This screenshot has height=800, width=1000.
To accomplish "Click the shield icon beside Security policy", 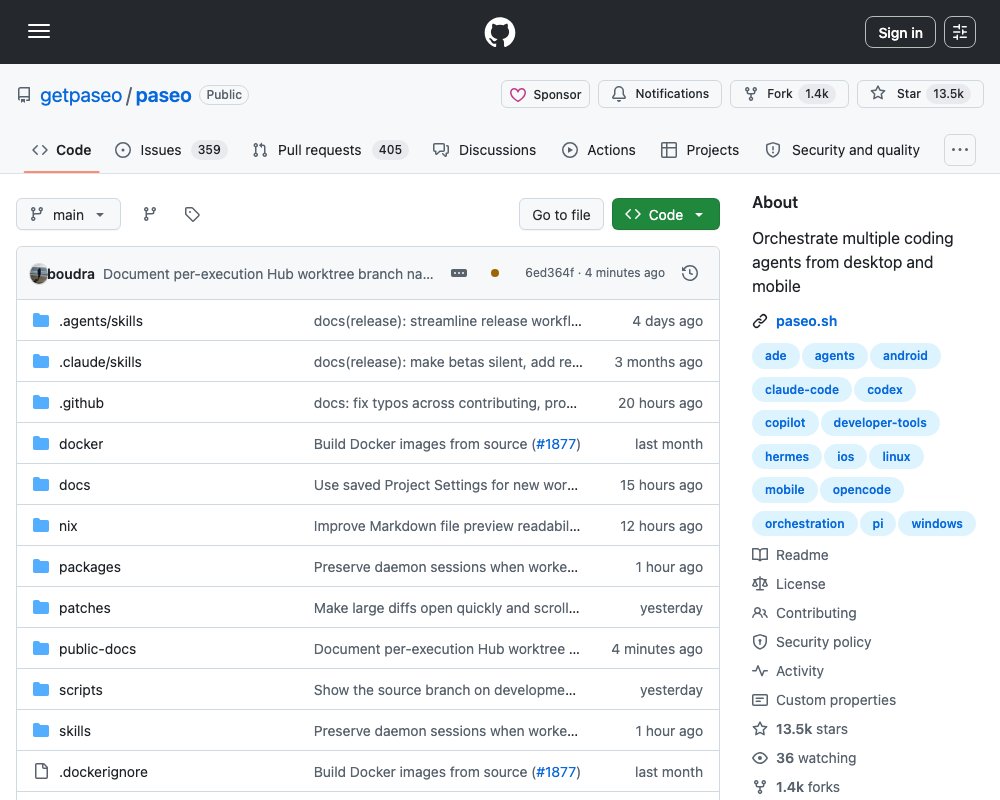I will pyautogui.click(x=760, y=642).
